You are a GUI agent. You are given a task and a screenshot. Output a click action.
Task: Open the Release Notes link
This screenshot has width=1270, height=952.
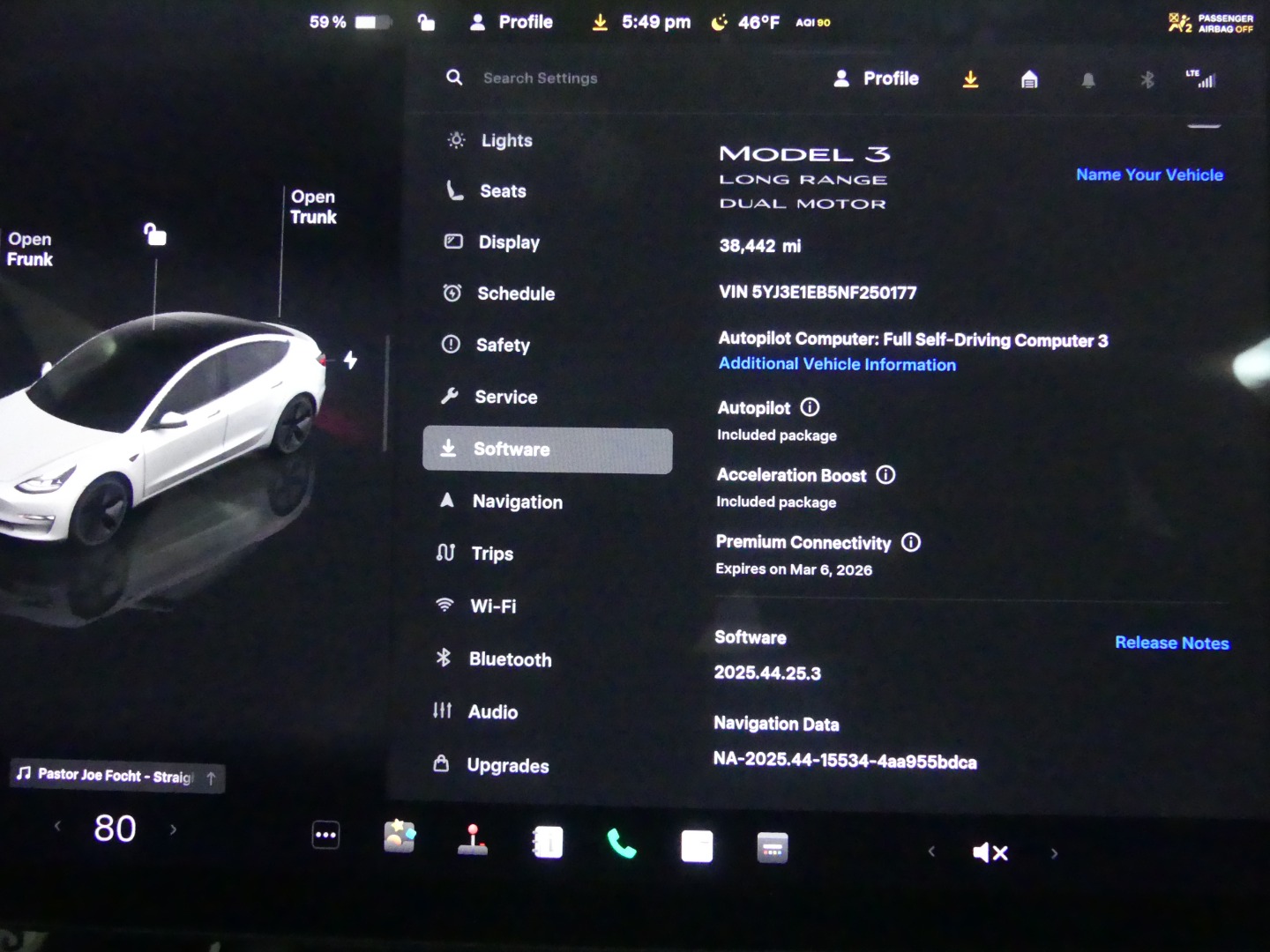pos(1171,643)
